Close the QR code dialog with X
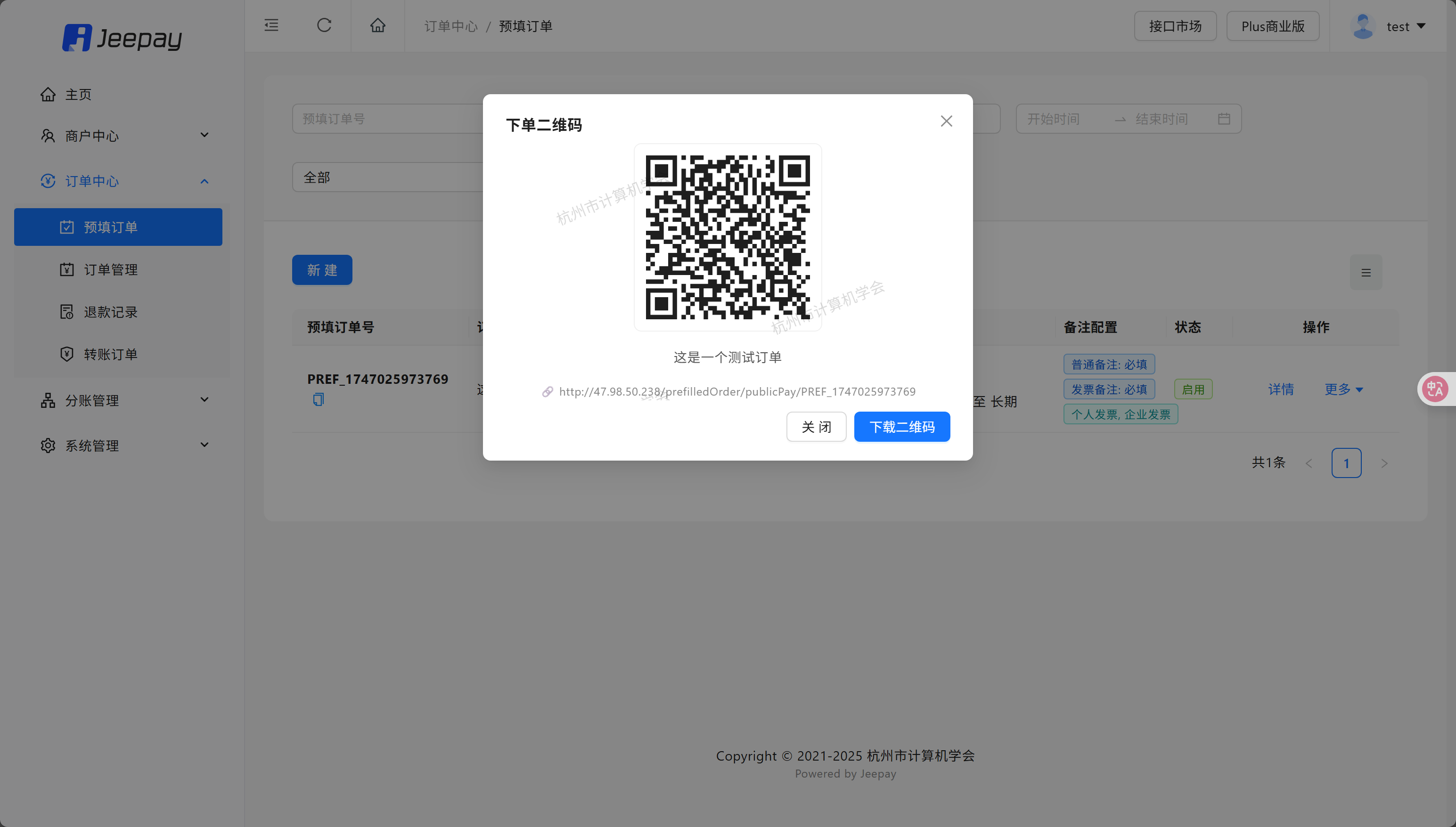Screen dimensions: 1456x827 coord(946,121)
